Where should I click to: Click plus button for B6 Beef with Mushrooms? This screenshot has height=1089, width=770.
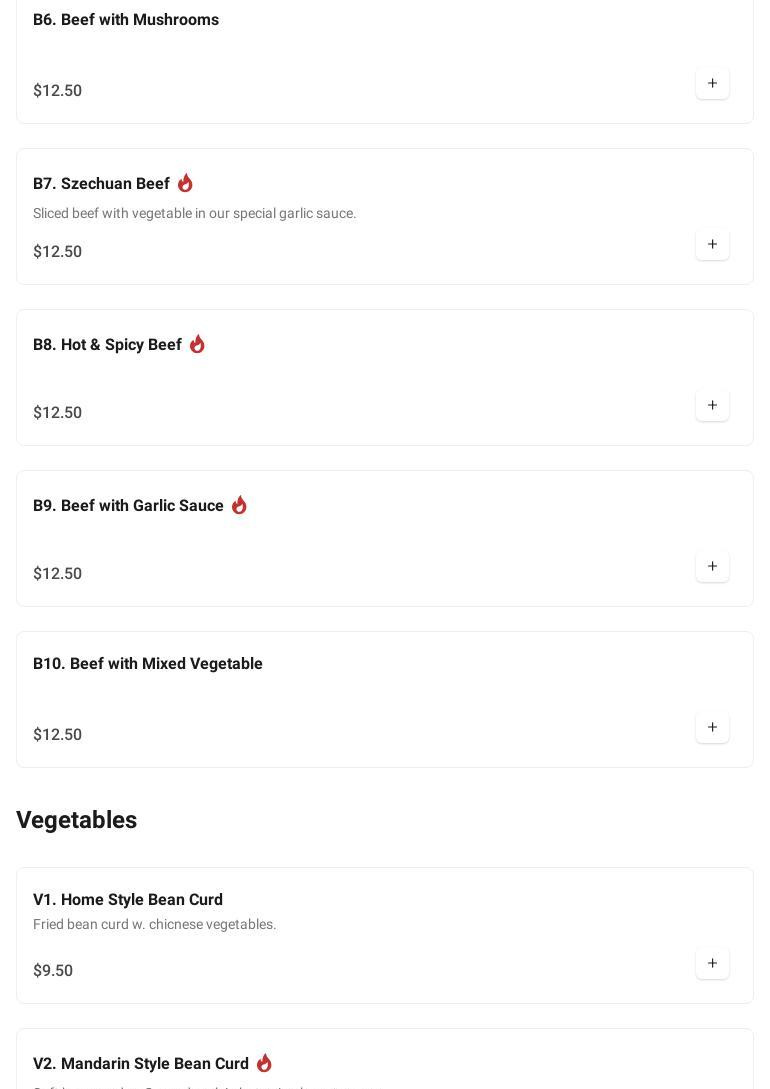click(x=712, y=84)
